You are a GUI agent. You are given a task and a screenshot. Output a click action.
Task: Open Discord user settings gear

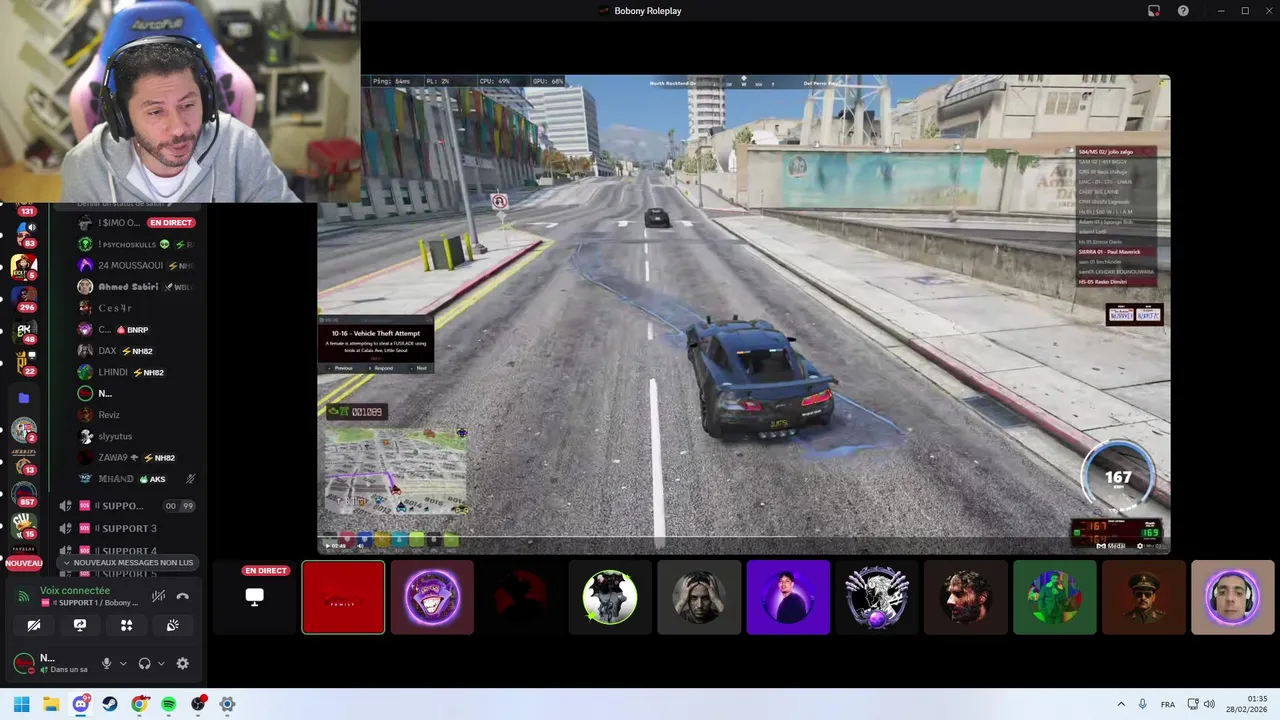pos(182,663)
